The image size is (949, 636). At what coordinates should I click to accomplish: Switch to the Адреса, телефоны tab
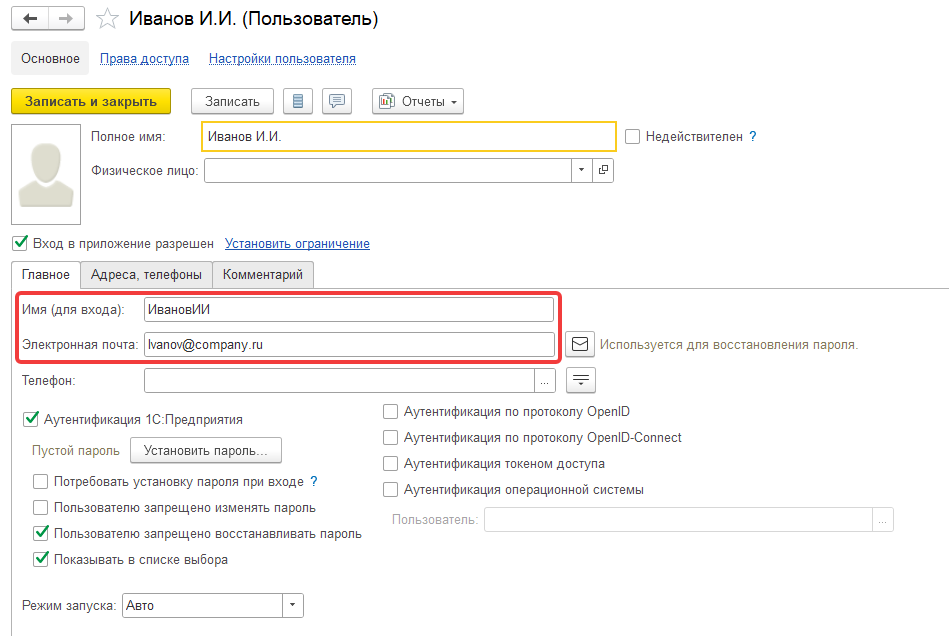tap(146, 275)
